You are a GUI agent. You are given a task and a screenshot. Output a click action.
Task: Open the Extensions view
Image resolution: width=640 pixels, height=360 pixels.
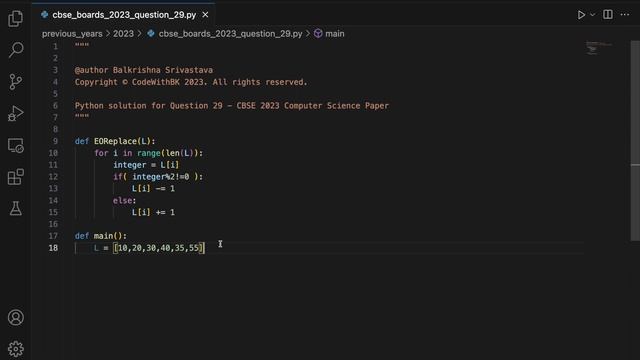[x=16, y=177]
